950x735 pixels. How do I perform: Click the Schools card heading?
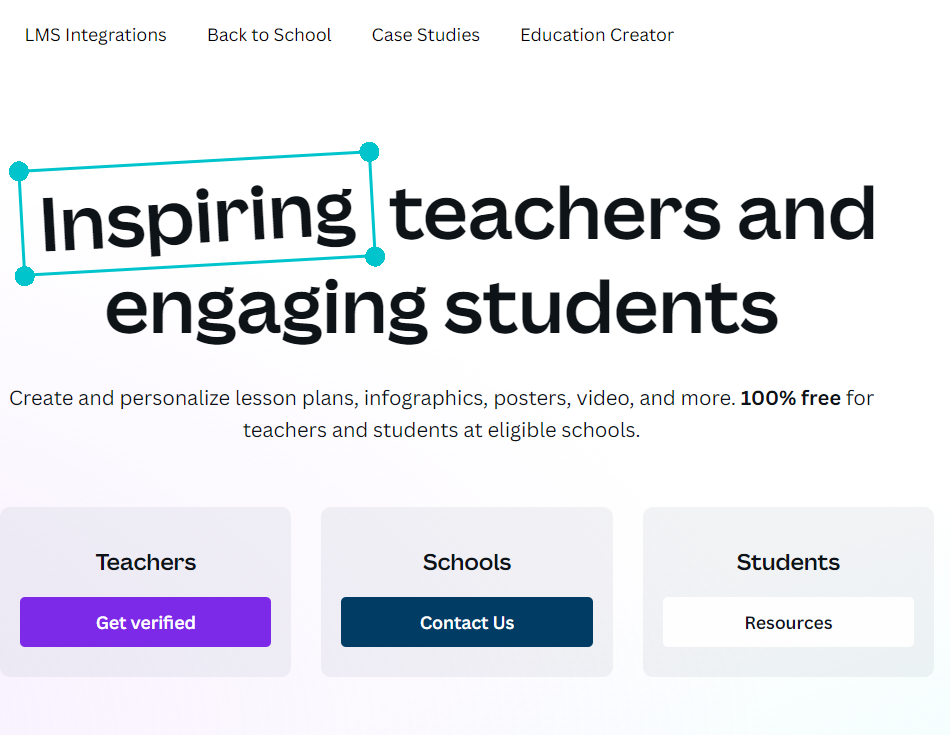tap(467, 562)
